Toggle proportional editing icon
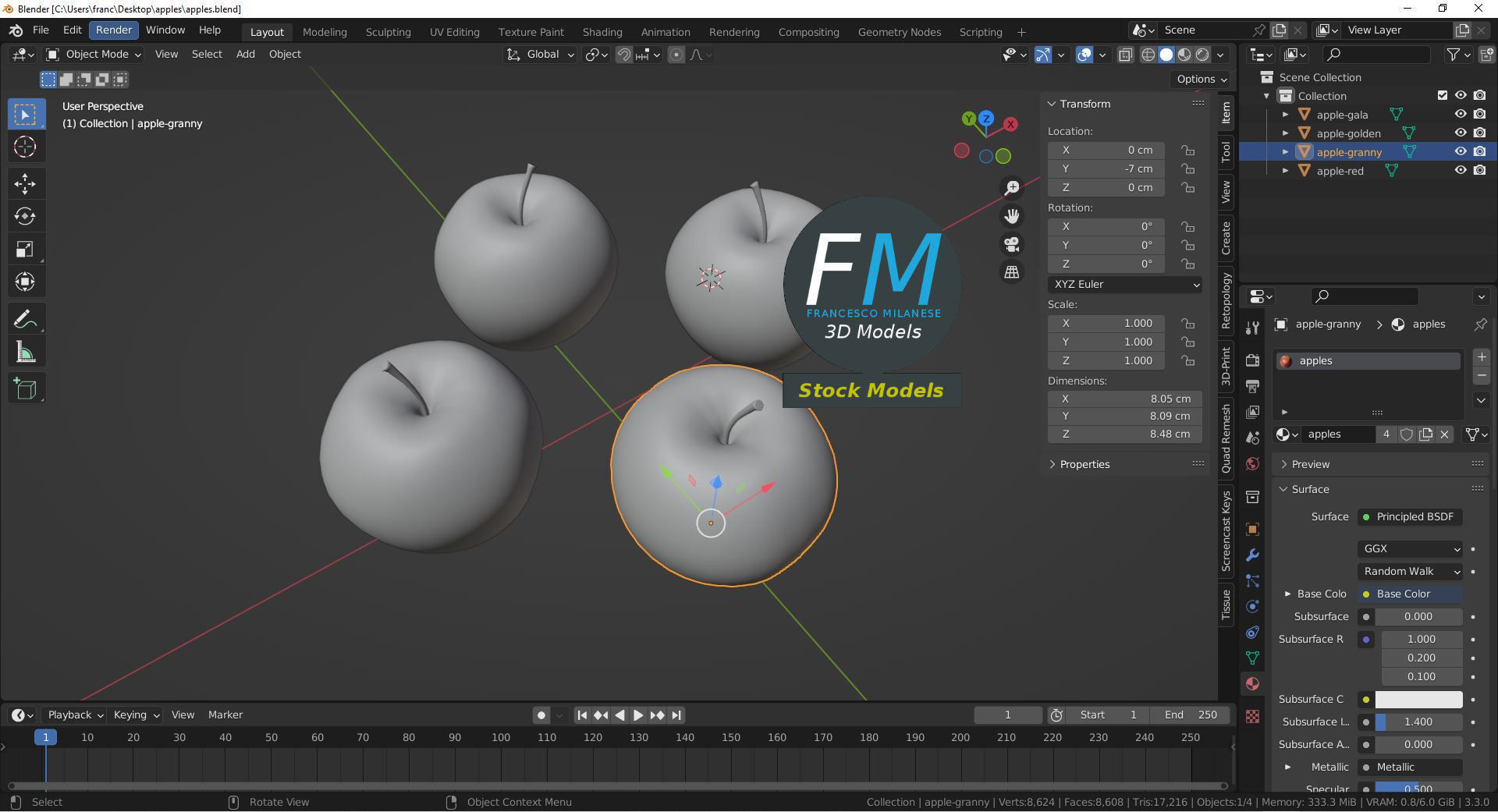This screenshot has height=812, width=1498. pyautogui.click(x=676, y=55)
